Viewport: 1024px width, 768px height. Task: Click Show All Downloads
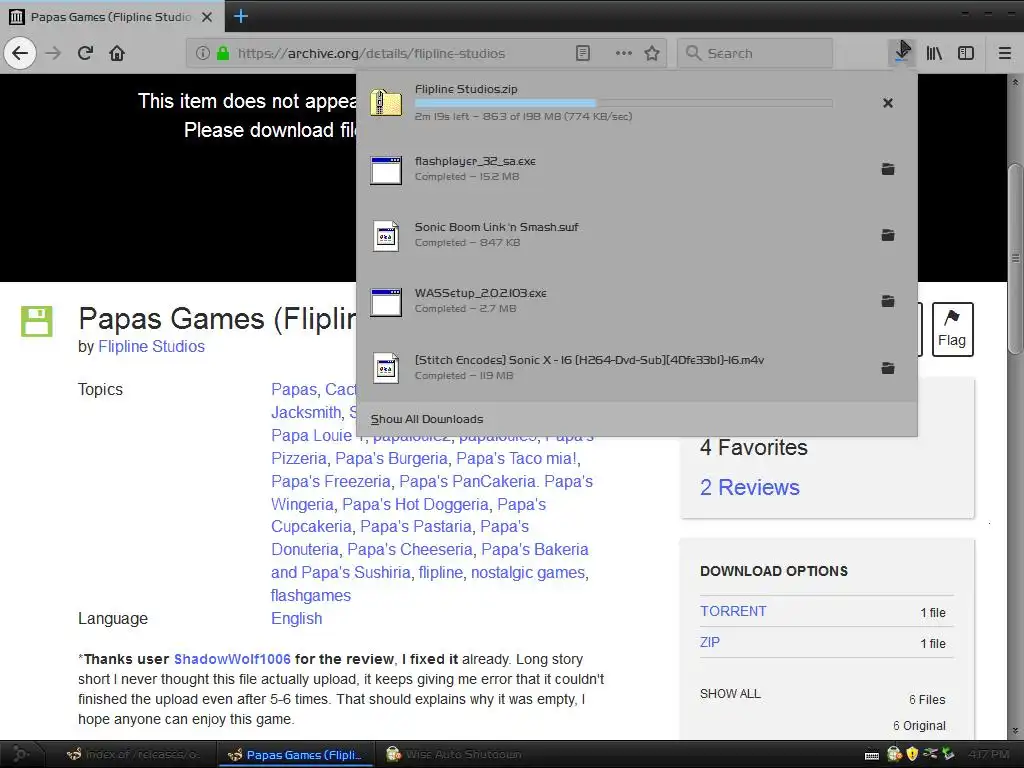(x=427, y=419)
